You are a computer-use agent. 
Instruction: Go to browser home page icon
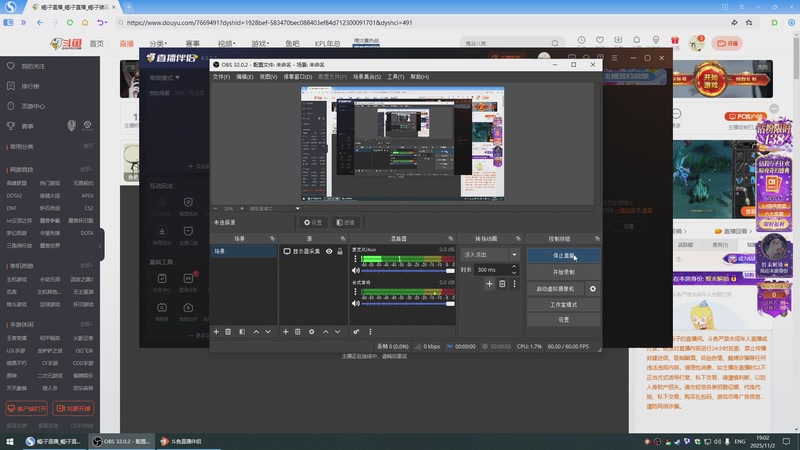85,22
